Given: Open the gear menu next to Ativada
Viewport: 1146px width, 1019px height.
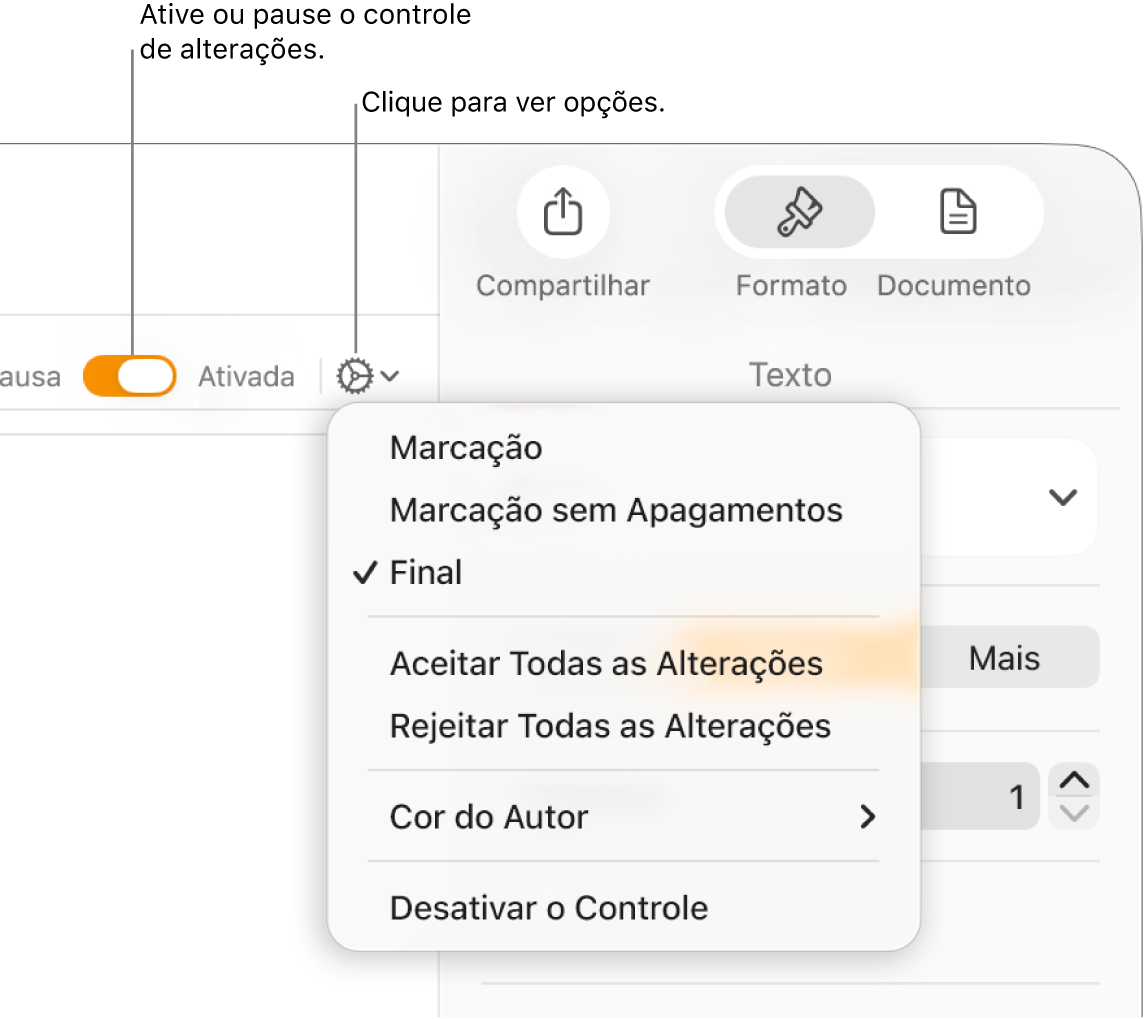Looking at the screenshot, I should pos(355,376).
